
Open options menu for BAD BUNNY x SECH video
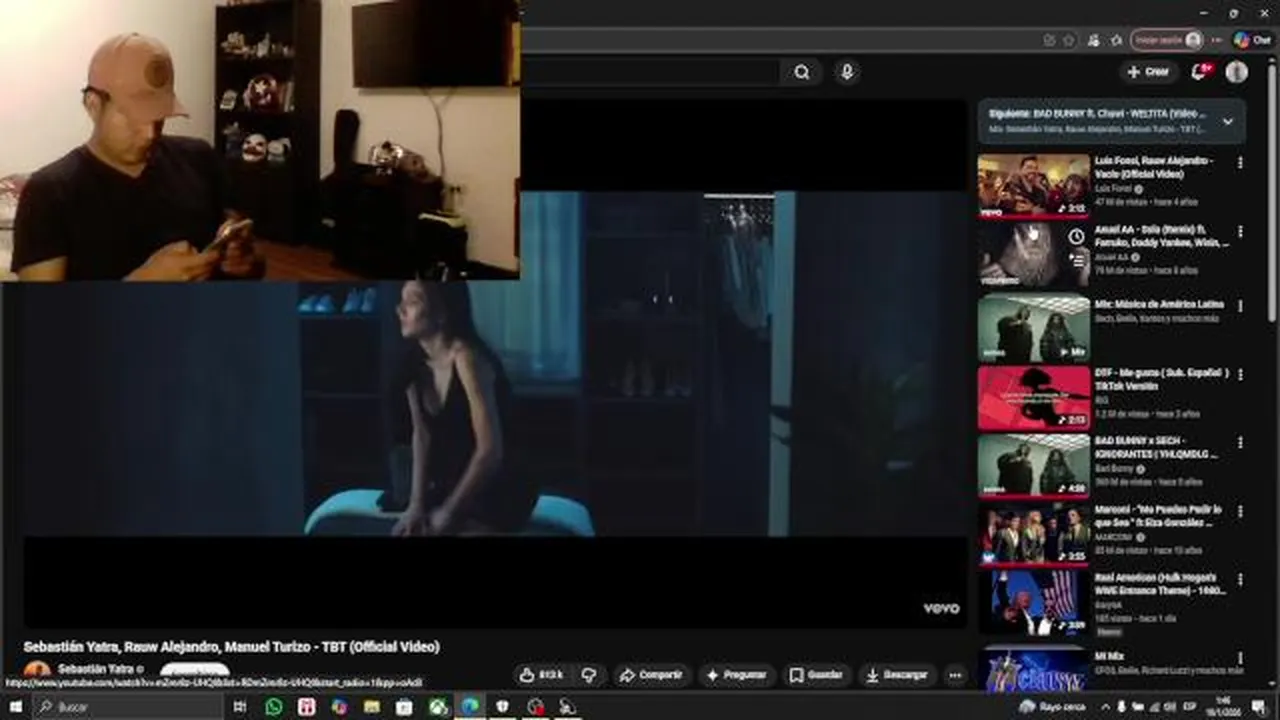point(1240,442)
